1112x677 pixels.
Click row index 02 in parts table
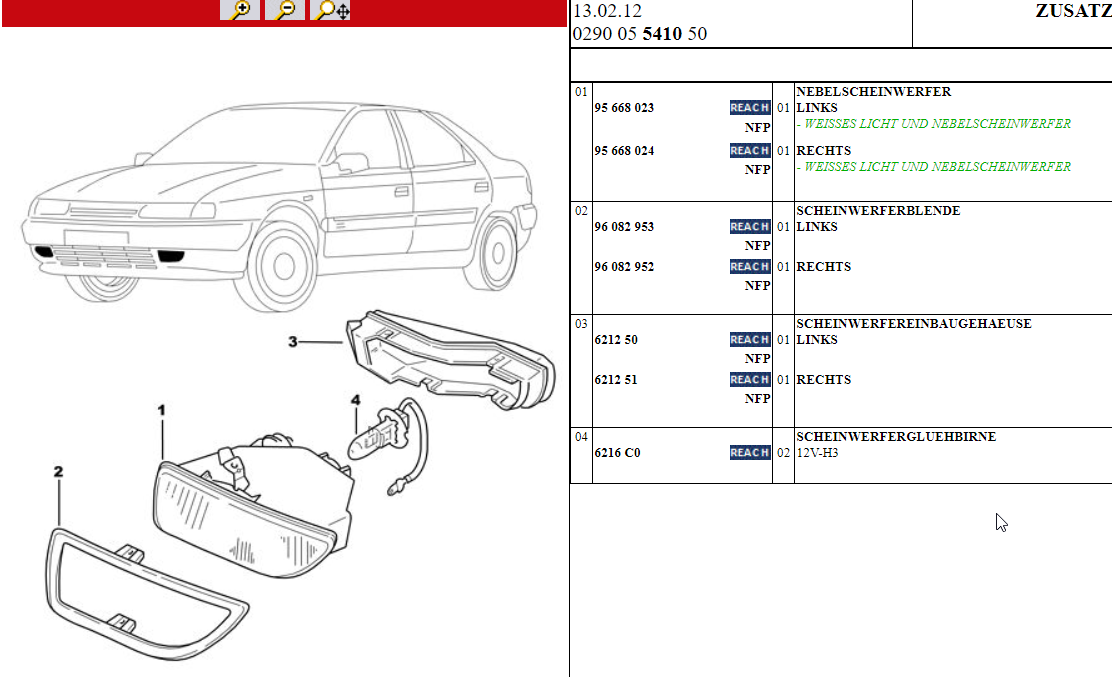click(x=581, y=211)
